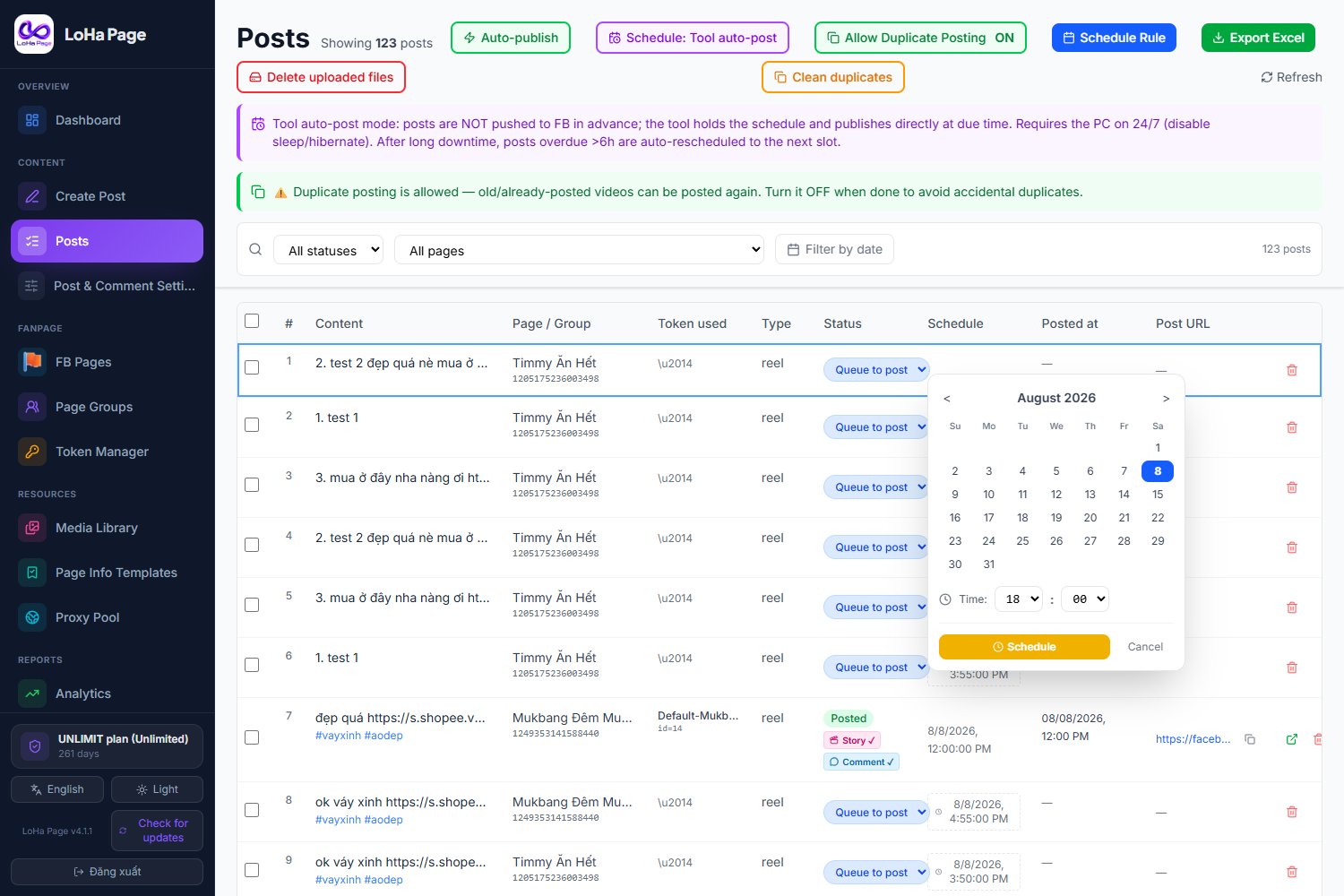Check the box for row 3 post
This screenshot has width=1344, height=896.
point(252,485)
